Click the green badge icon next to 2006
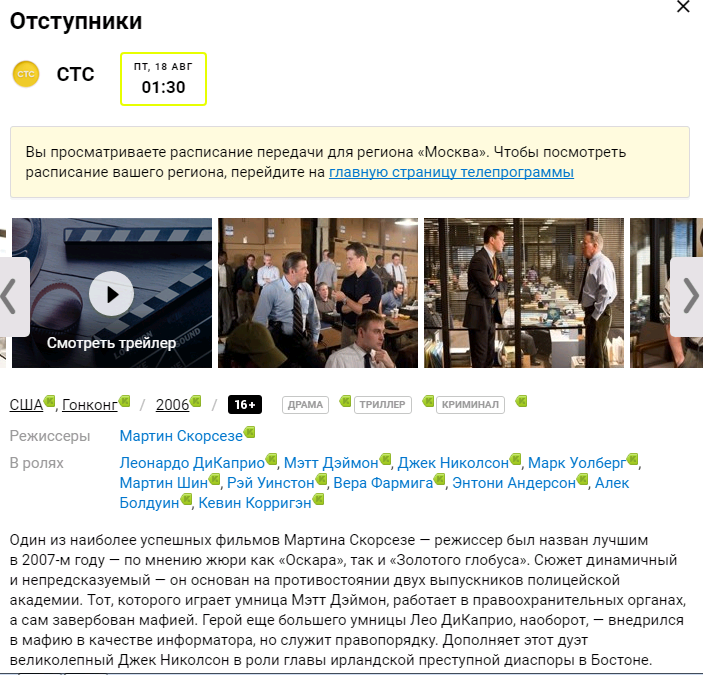 coord(195,400)
